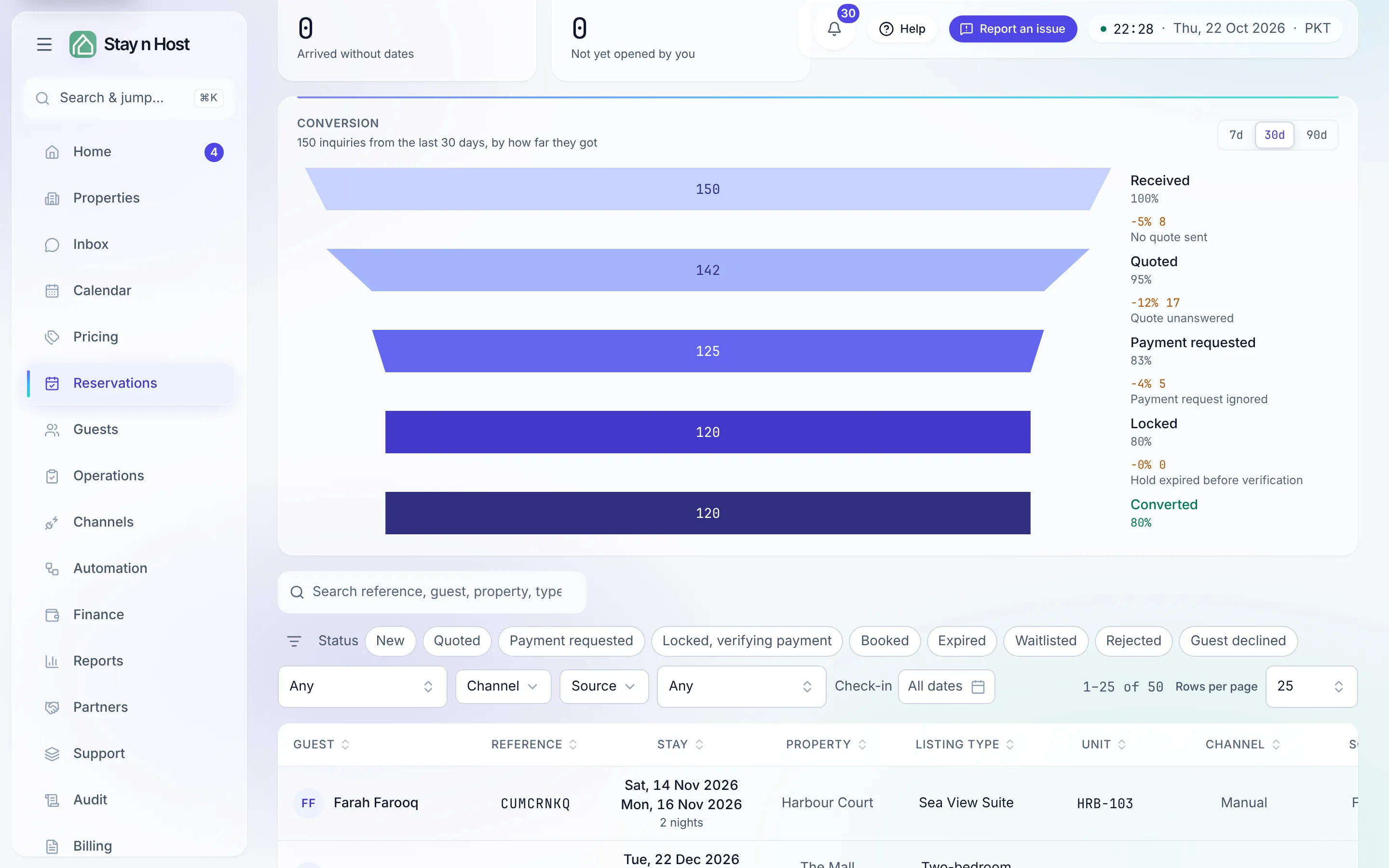This screenshot has width=1389, height=868.
Task: Sort table by Property column
Action: (x=826, y=745)
